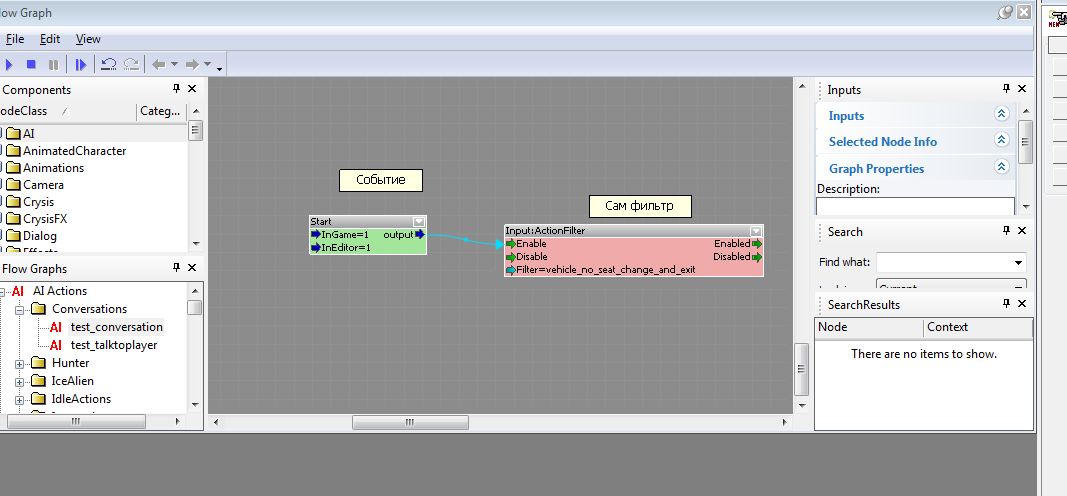Click the navigate forward arrow icon
The height and width of the screenshot is (496, 1067).
pos(192,65)
